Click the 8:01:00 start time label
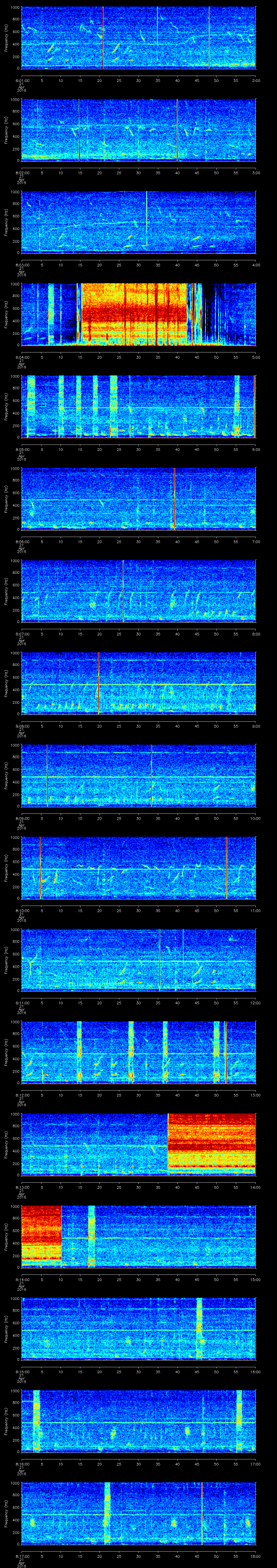This screenshot has height=1568, width=277. tap(22, 80)
